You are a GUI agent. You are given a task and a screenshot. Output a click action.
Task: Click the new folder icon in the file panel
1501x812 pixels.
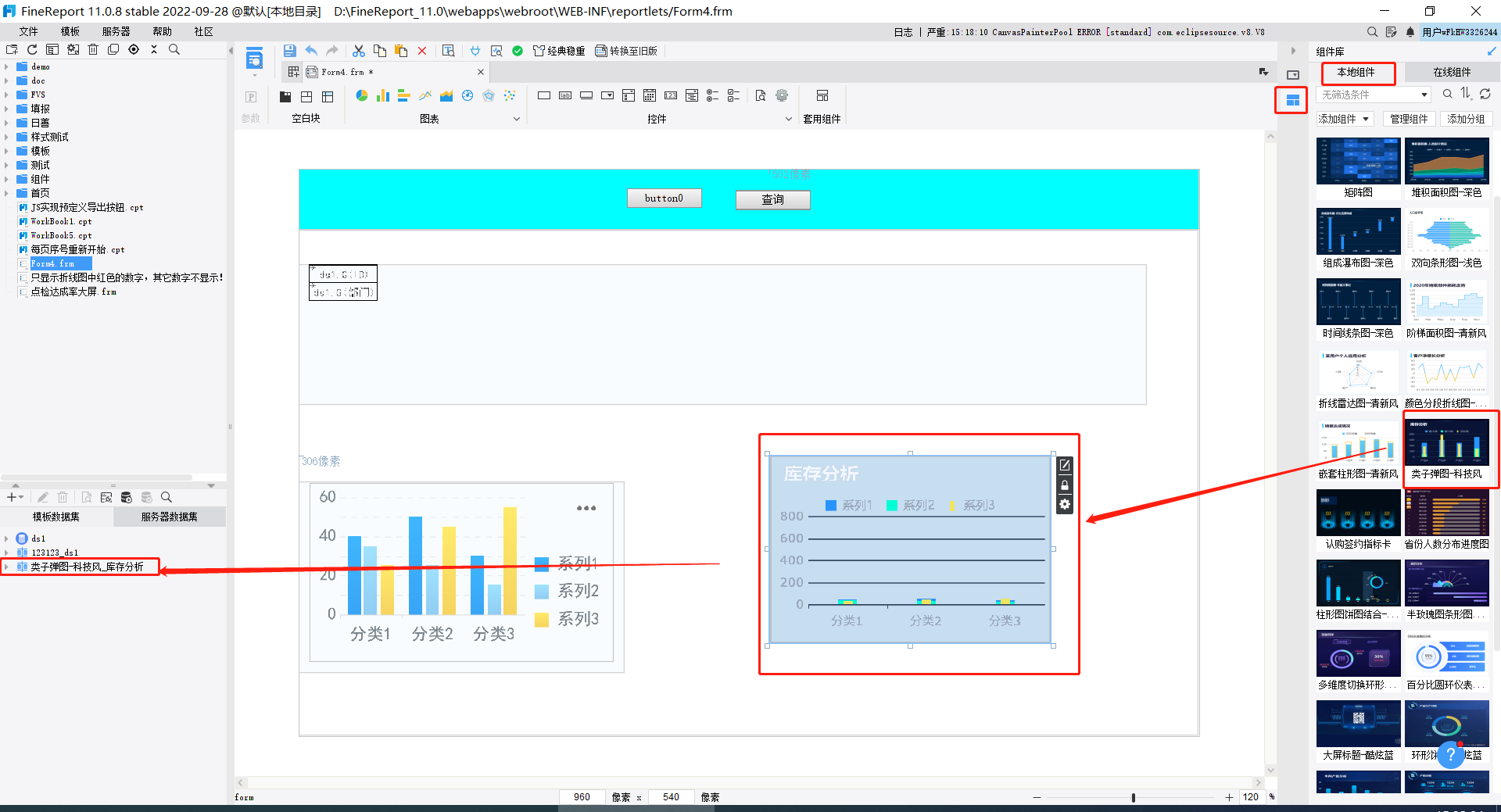coord(12,49)
